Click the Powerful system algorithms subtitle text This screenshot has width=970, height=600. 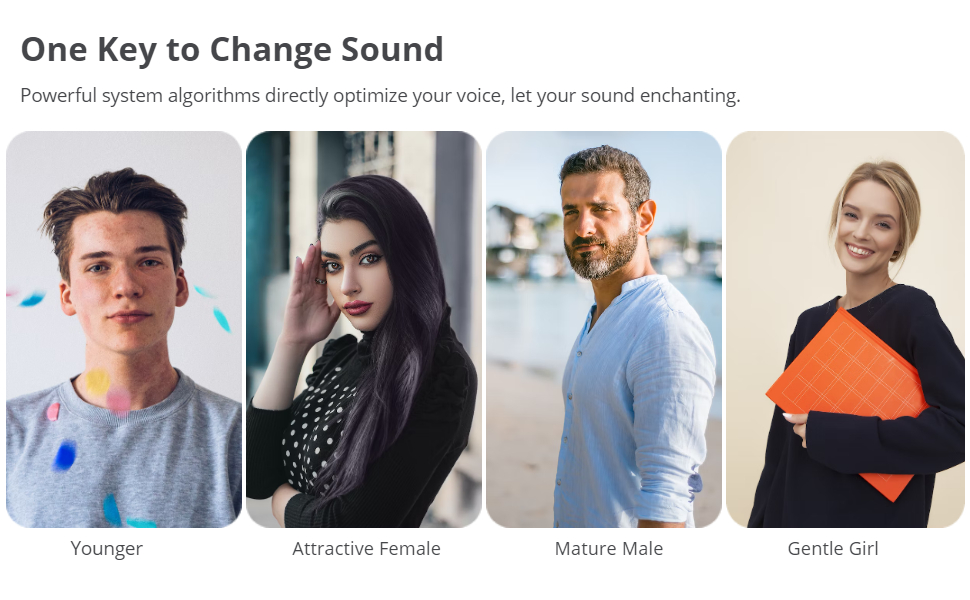point(380,97)
